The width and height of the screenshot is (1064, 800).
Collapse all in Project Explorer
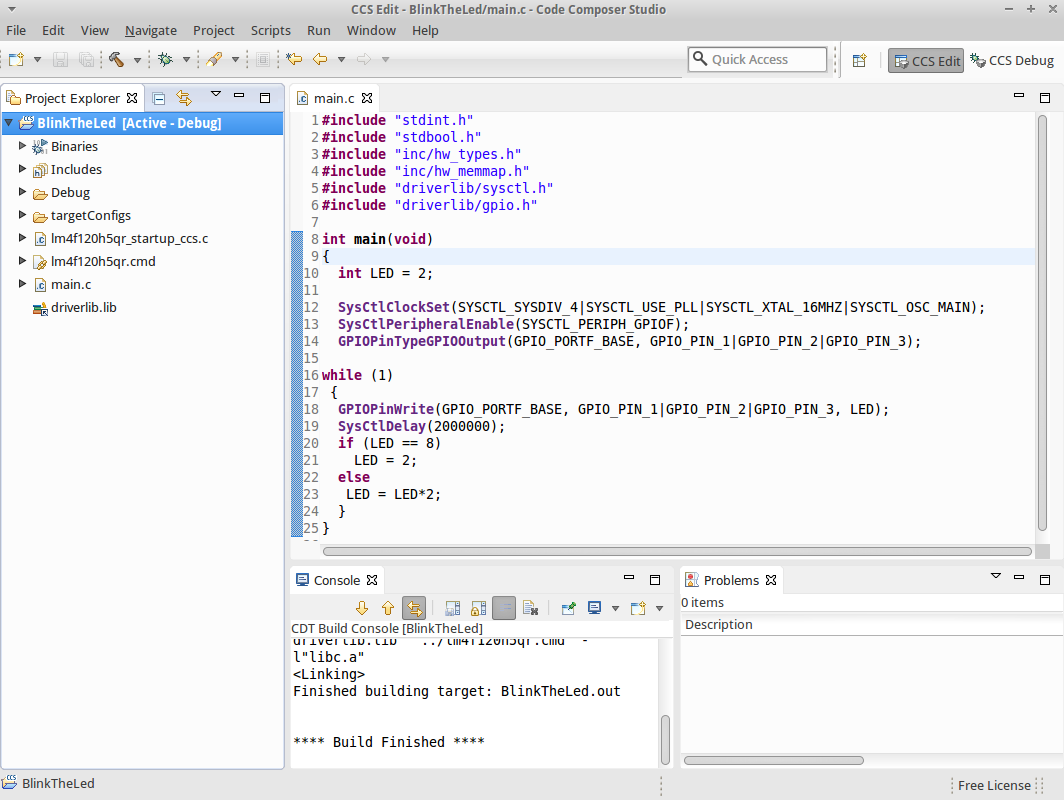(x=159, y=98)
